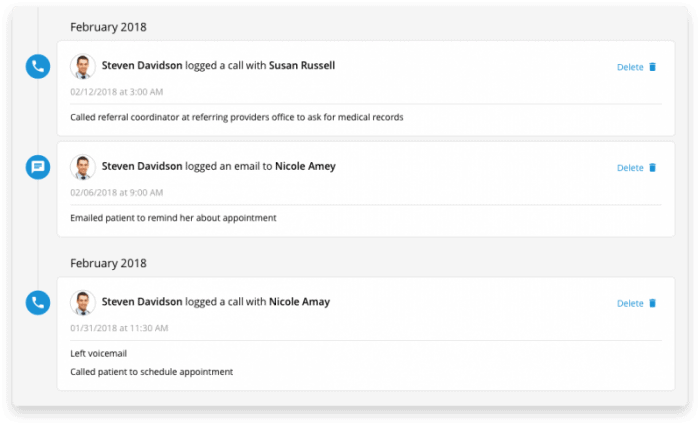Viewport: 700px width, 425px height.
Task: Open Steven Davidson avatar in email entry
Action: (x=83, y=167)
